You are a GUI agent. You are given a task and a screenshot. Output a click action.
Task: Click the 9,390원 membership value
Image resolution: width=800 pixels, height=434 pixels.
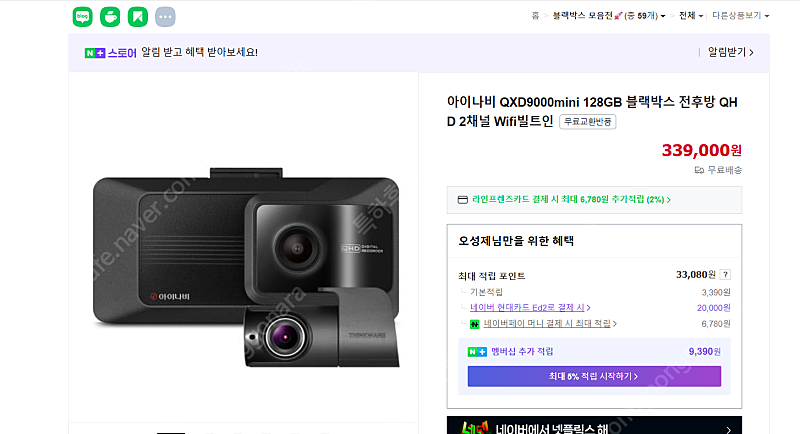pos(705,351)
